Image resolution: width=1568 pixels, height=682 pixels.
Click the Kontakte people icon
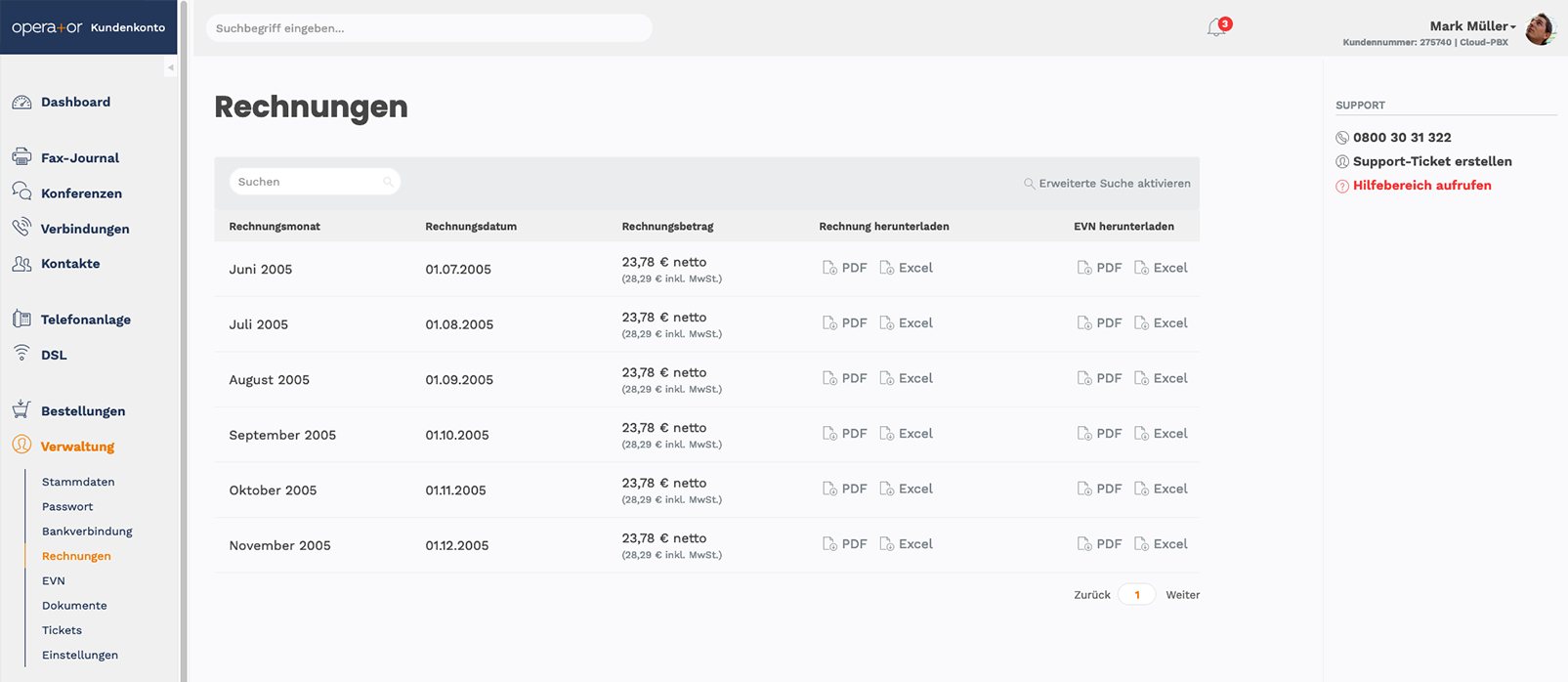pos(21,264)
